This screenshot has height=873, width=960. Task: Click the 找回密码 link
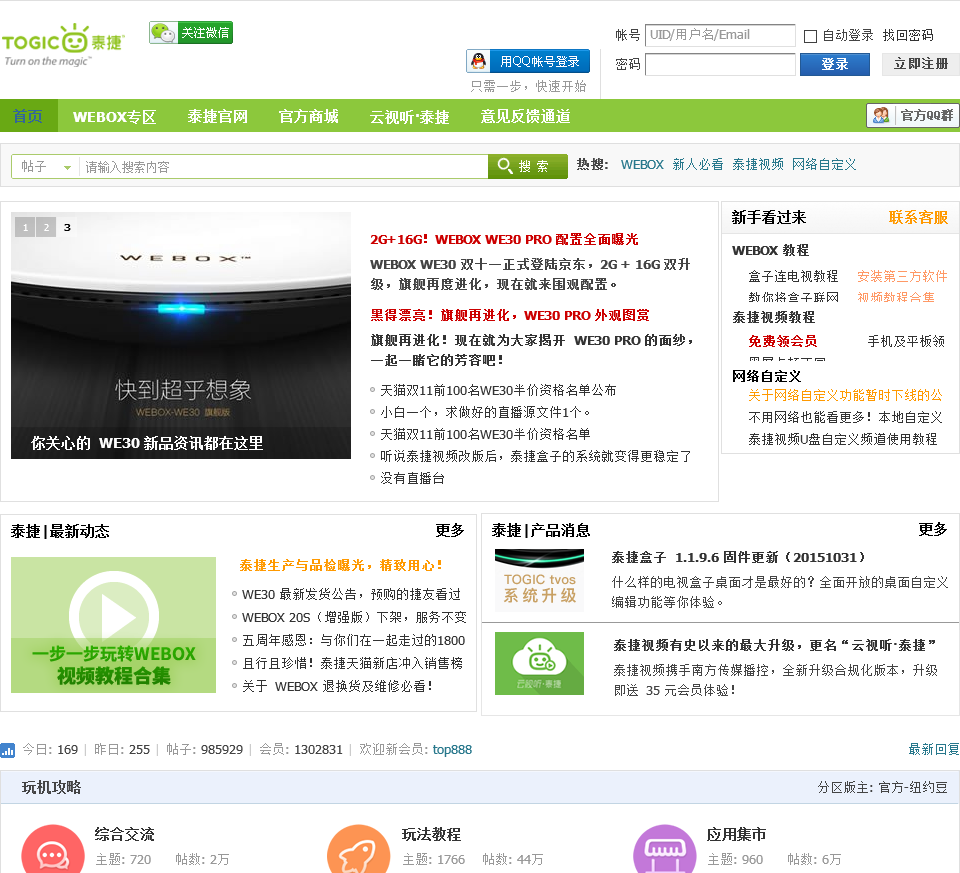[908, 35]
